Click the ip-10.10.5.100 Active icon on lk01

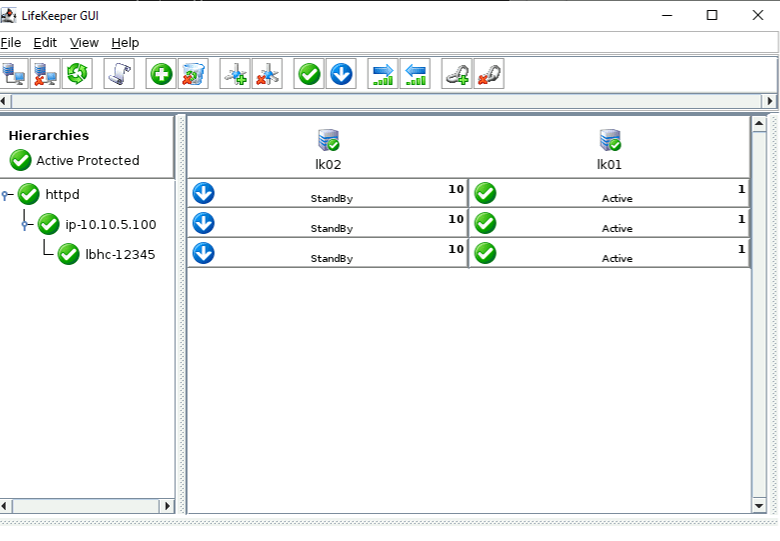(485, 223)
